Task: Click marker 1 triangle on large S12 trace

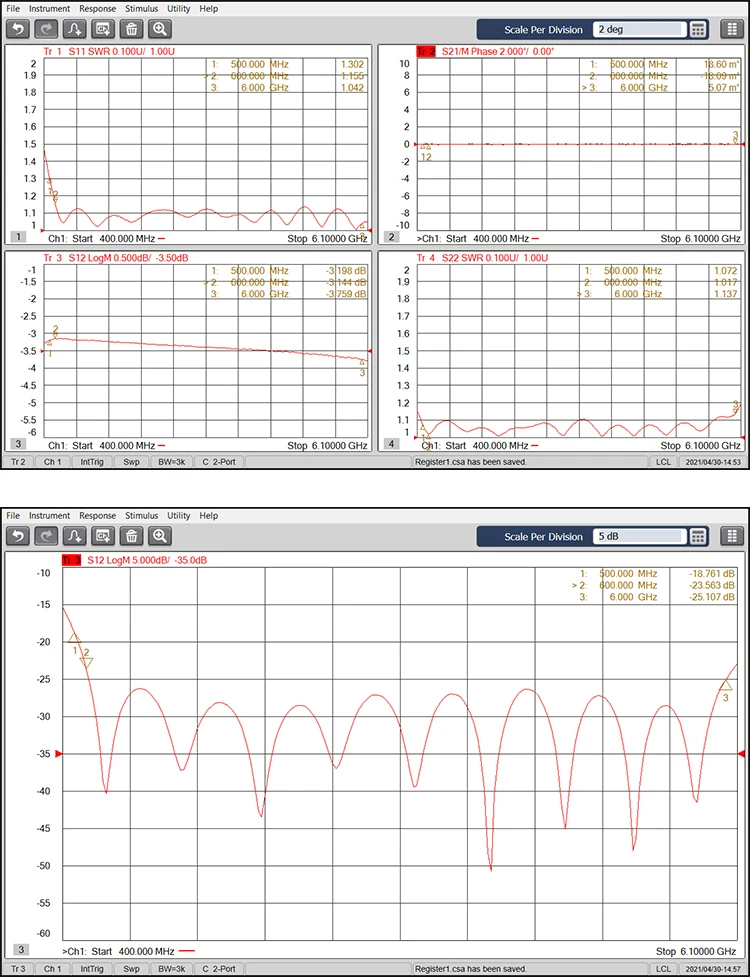Action: [74, 638]
